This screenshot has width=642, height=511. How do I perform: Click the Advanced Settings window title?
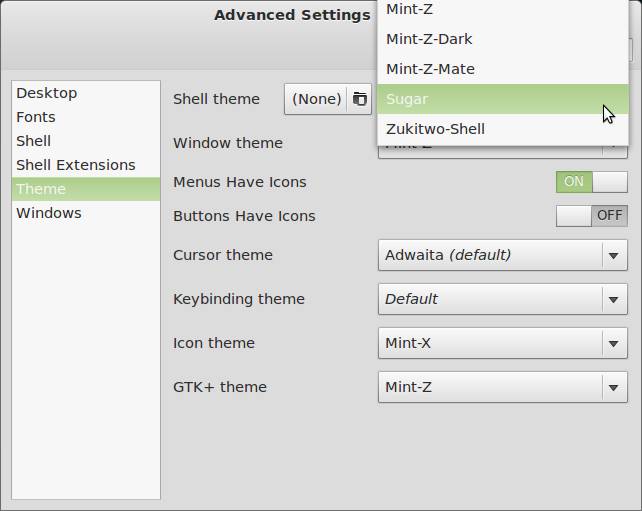point(292,15)
